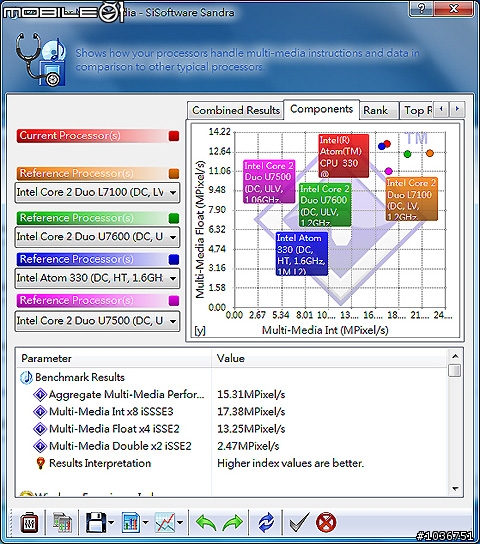Click orange reference processor color swatch
Screen dimensions: 480x544
tap(174, 173)
